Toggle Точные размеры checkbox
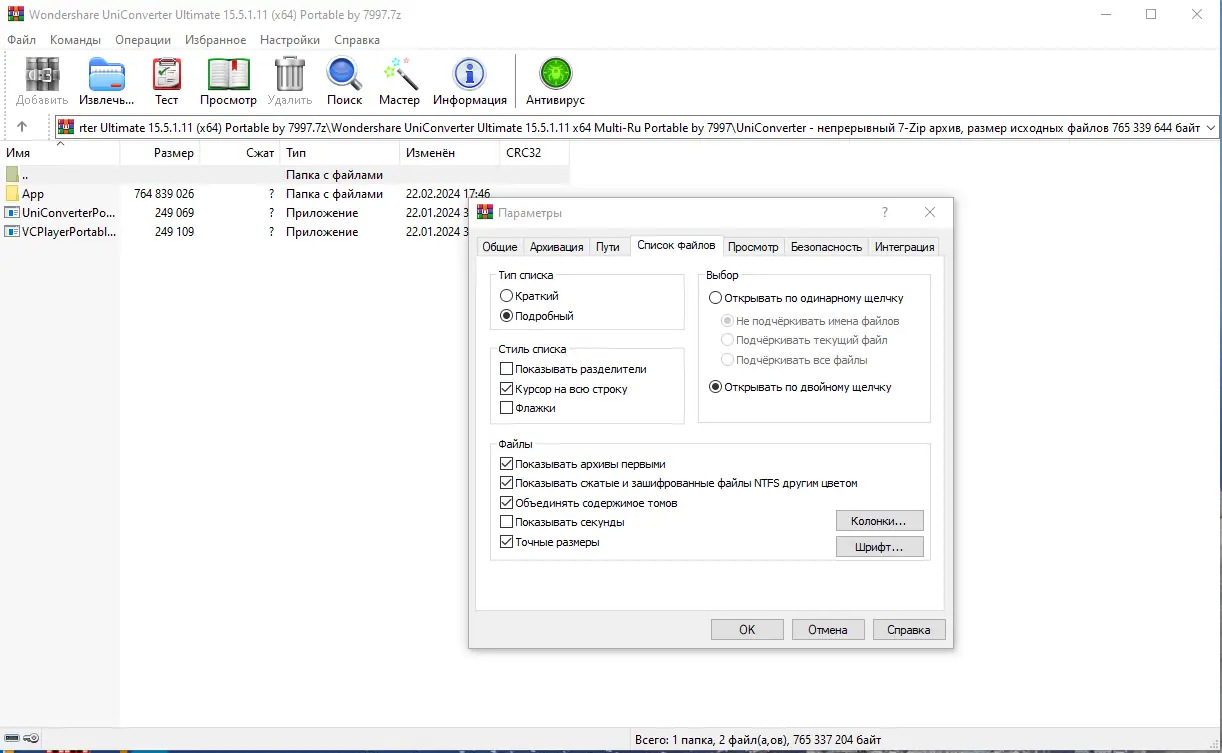Screen dimensions: 1222x753 pos(507,542)
